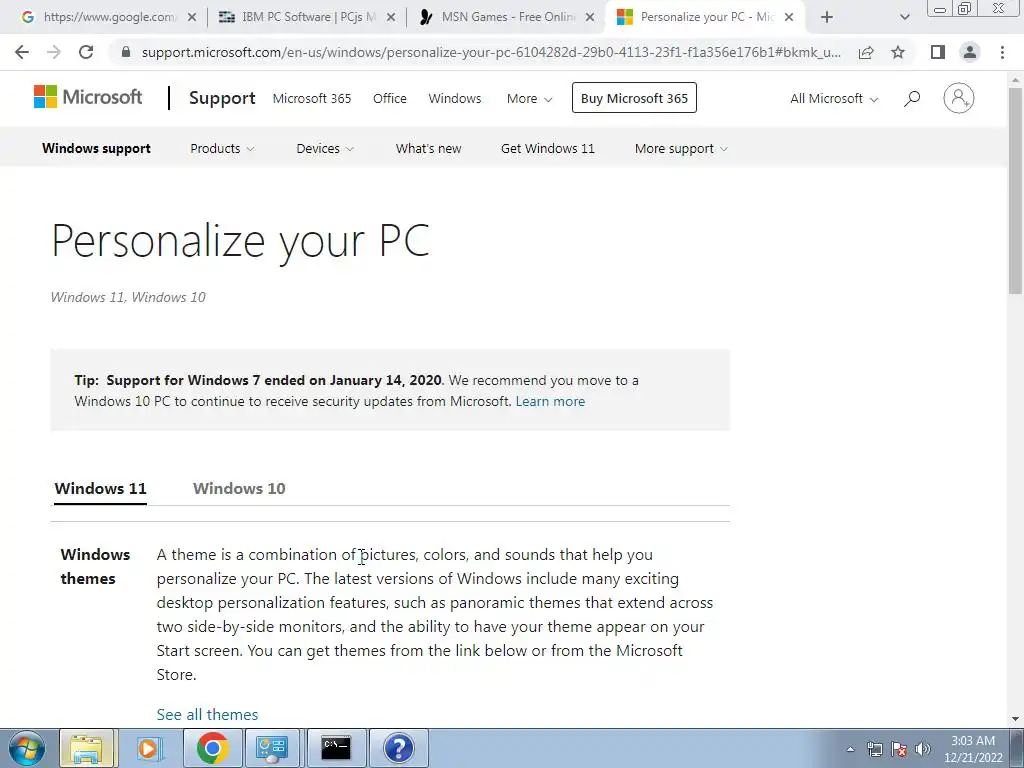Open the Support link
This screenshot has width=1024, height=768.
222,98
